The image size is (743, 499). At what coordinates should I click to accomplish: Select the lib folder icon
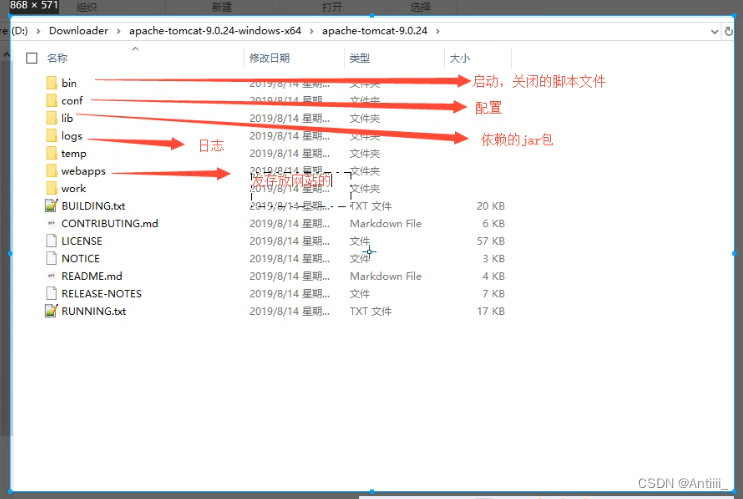[52, 118]
